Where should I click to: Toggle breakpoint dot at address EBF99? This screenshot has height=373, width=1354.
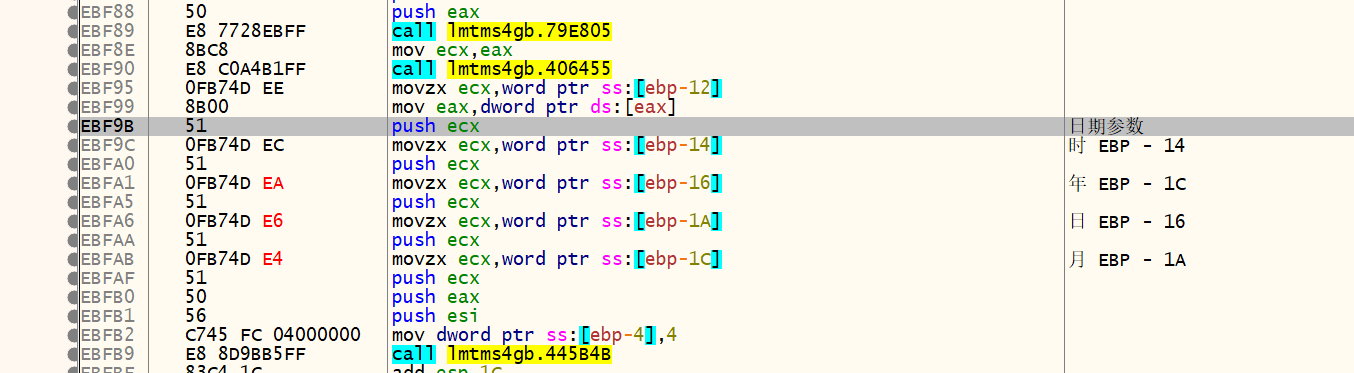pyautogui.click(x=72, y=107)
